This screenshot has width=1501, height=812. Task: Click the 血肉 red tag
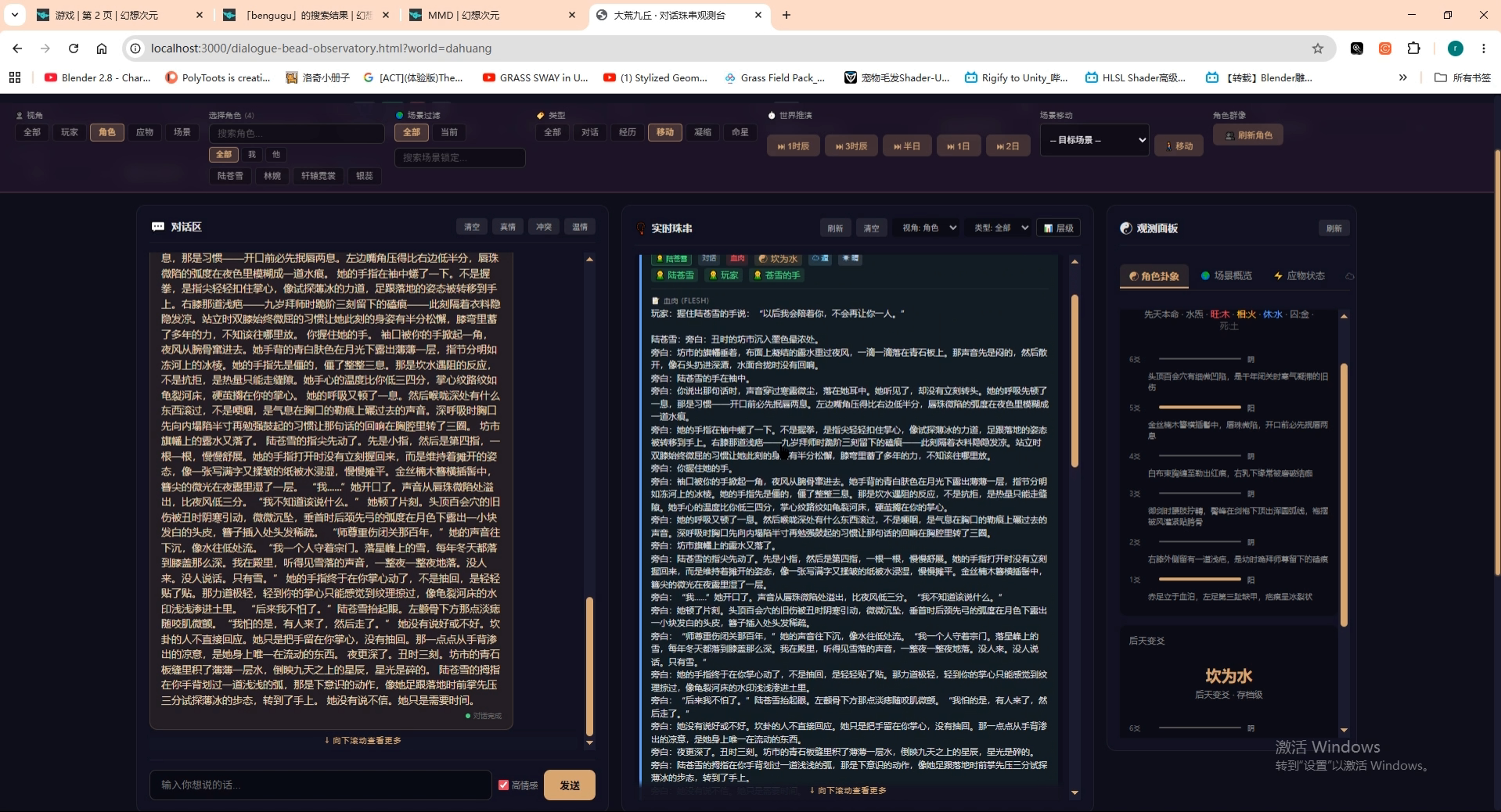(x=737, y=259)
